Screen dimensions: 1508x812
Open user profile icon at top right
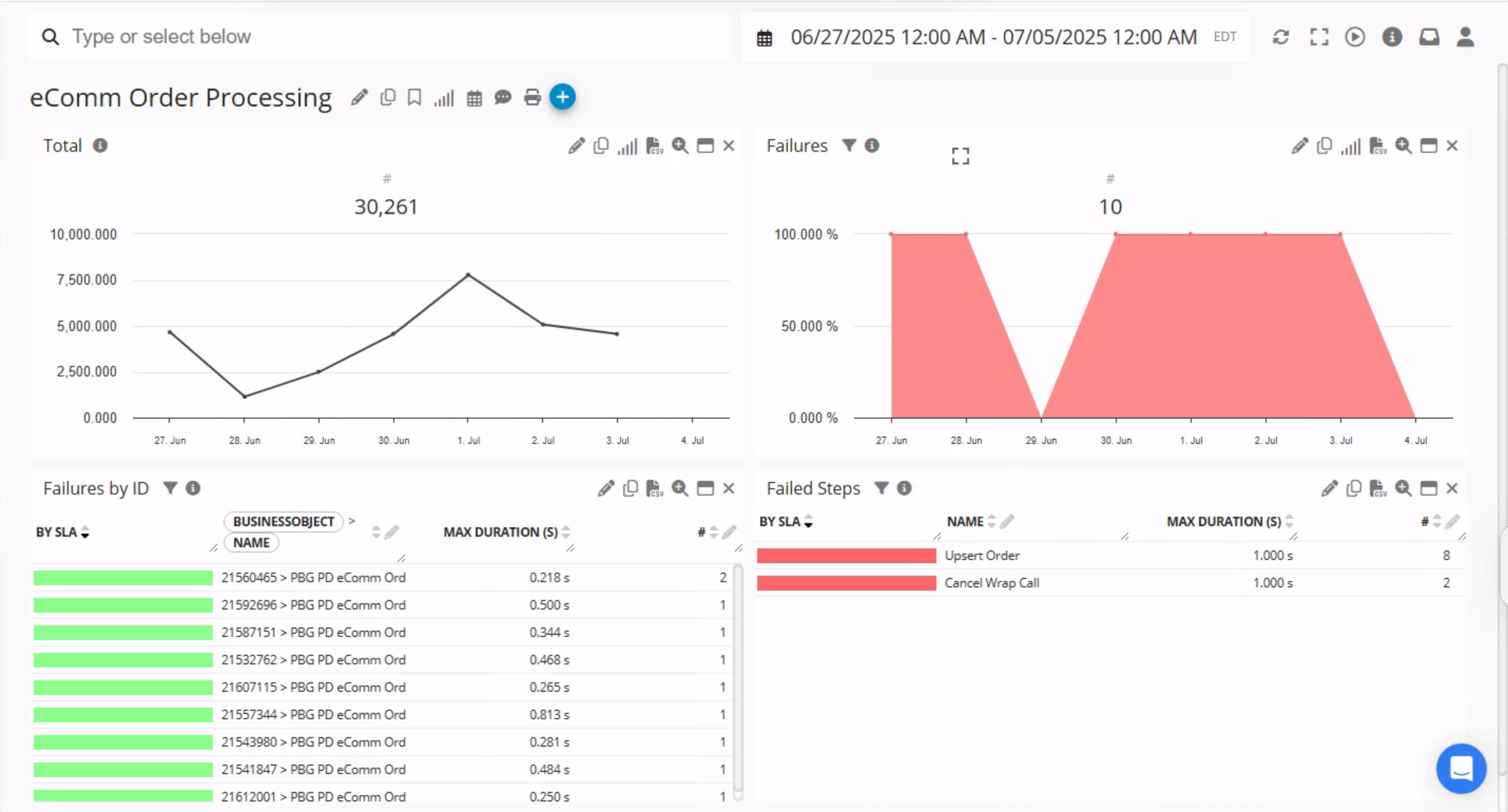(x=1465, y=37)
